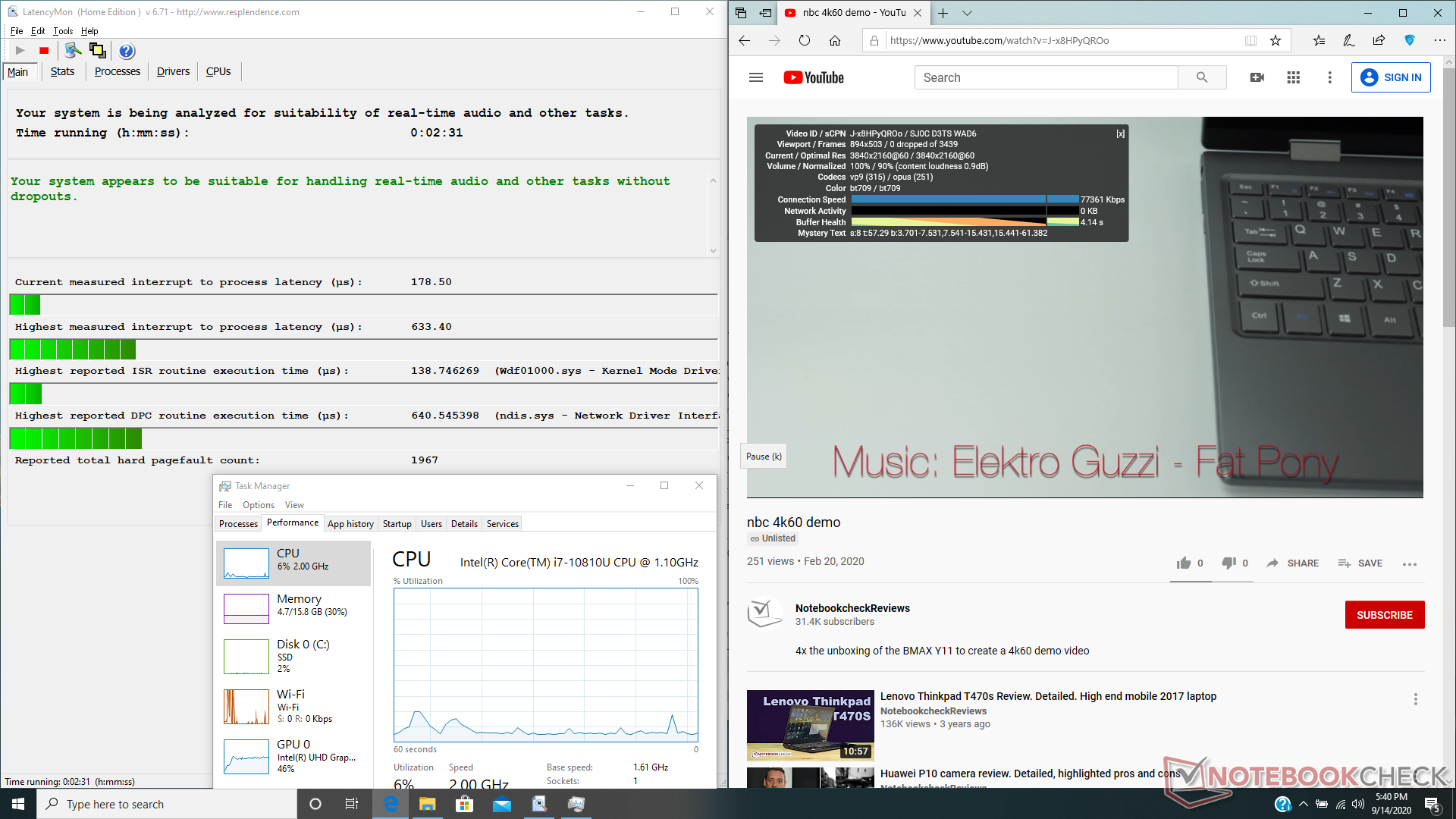Click the thumbs up like icon
This screenshot has height=819, width=1456.
(1184, 563)
